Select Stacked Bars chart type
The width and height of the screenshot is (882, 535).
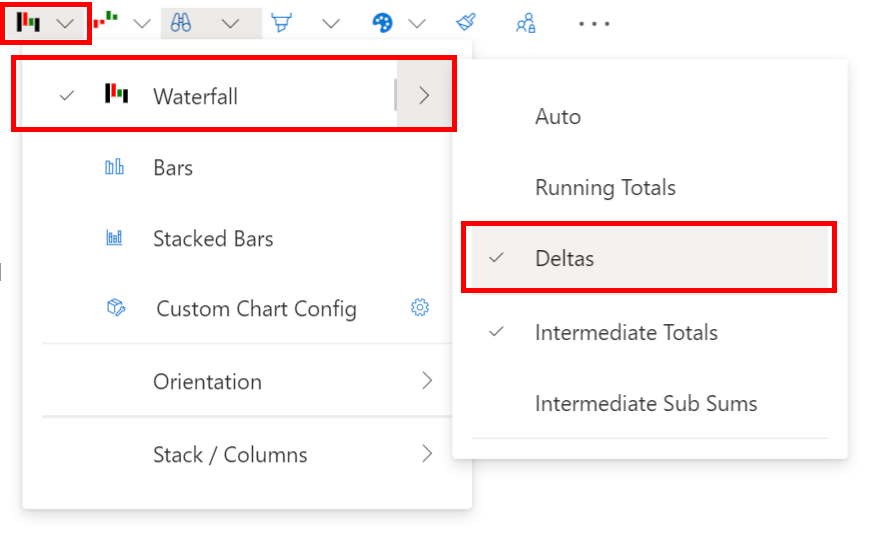pos(212,239)
